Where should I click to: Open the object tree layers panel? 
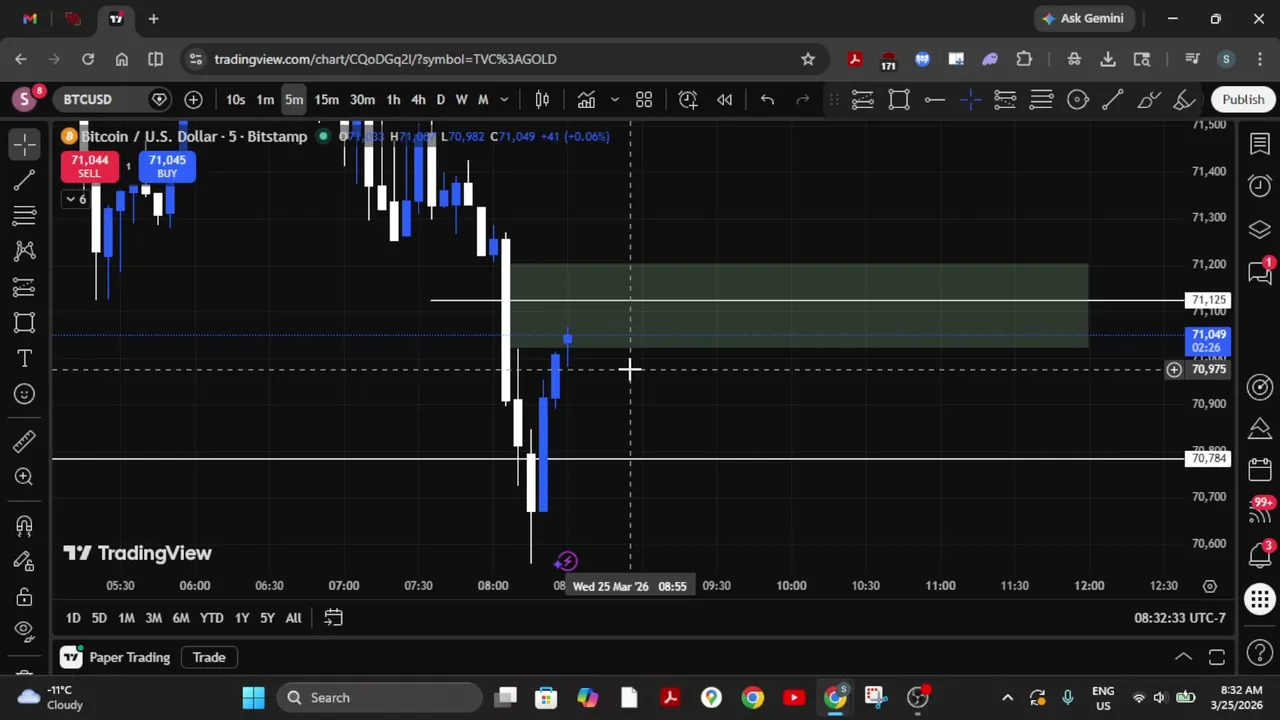coord(1260,230)
